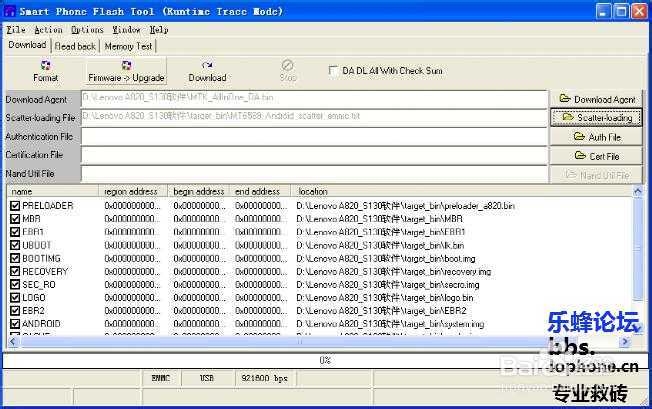Click the Stop icon in toolbar
This screenshot has width=652, height=409.
(287, 70)
